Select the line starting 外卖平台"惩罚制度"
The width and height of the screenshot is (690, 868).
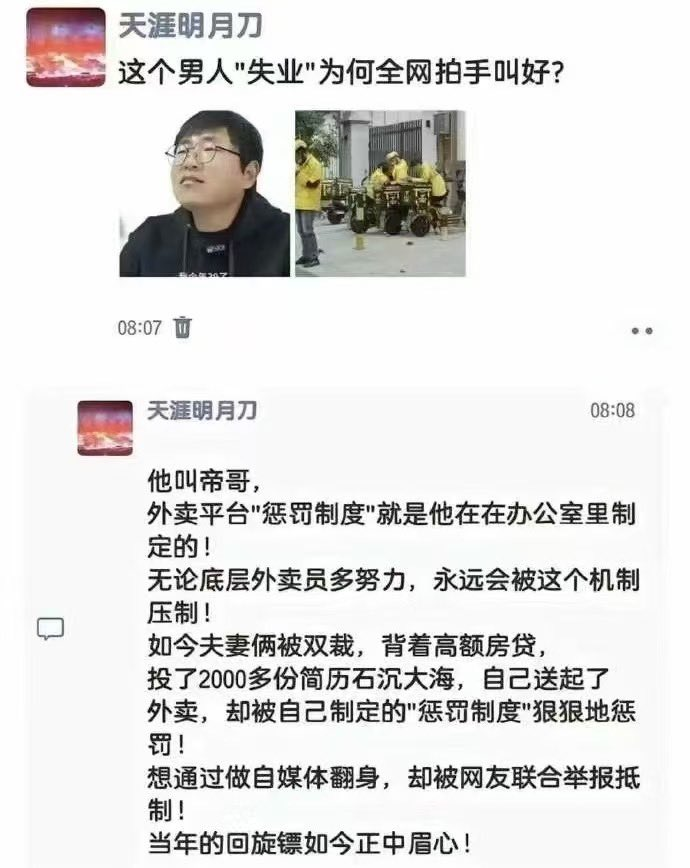[x=392, y=514]
